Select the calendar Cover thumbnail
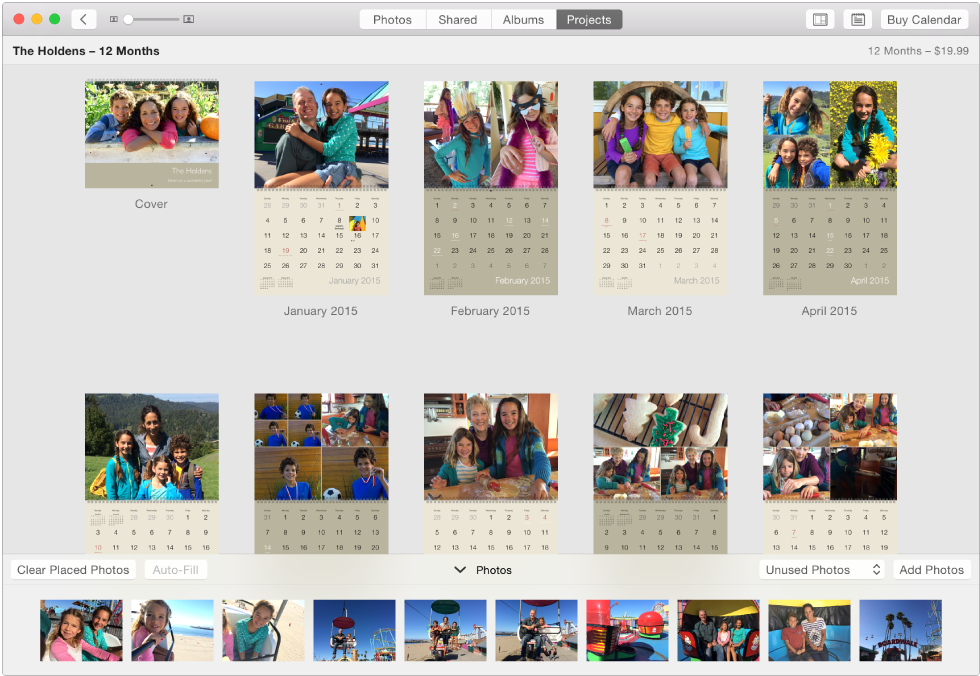The height and width of the screenshot is (676, 980). click(151, 133)
